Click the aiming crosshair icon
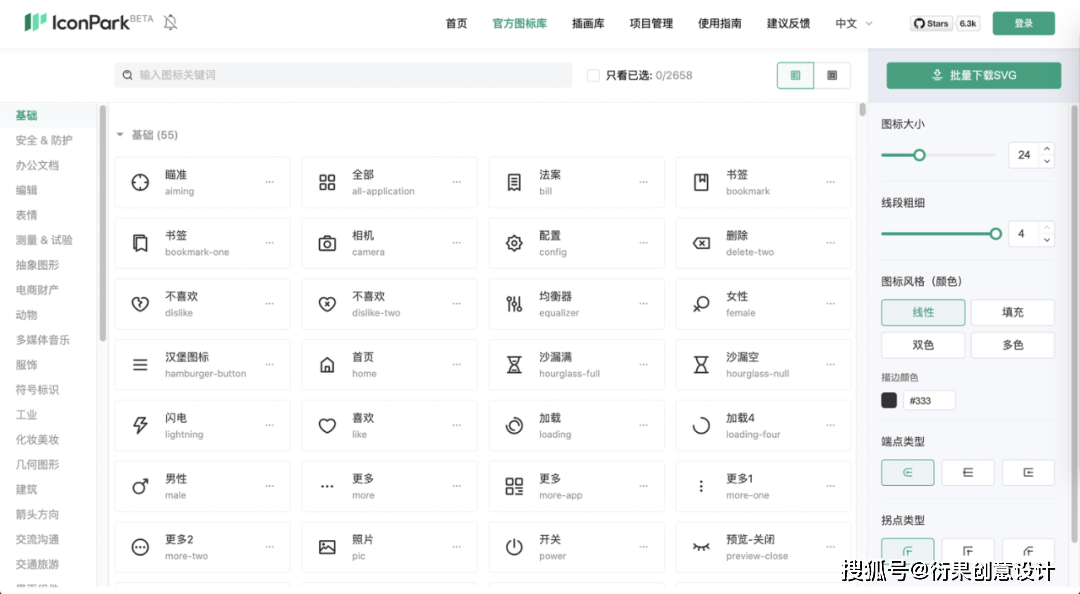Image resolution: width=1080 pixels, height=594 pixels. (140, 182)
